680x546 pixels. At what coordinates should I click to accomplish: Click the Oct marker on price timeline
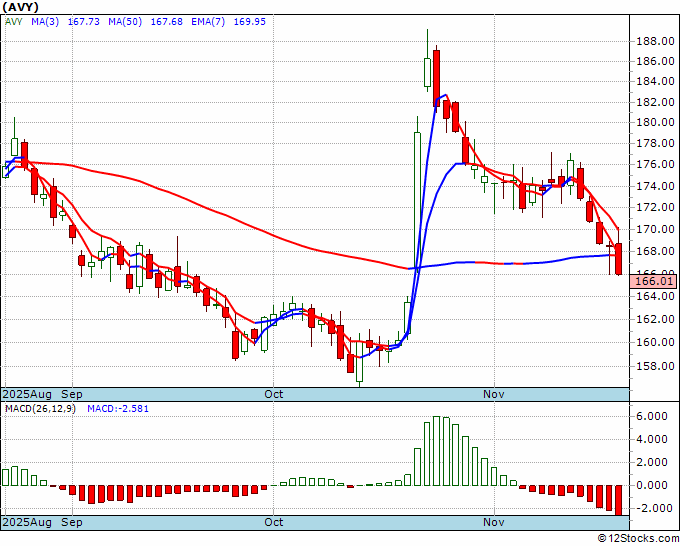click(x=274, y=394)
